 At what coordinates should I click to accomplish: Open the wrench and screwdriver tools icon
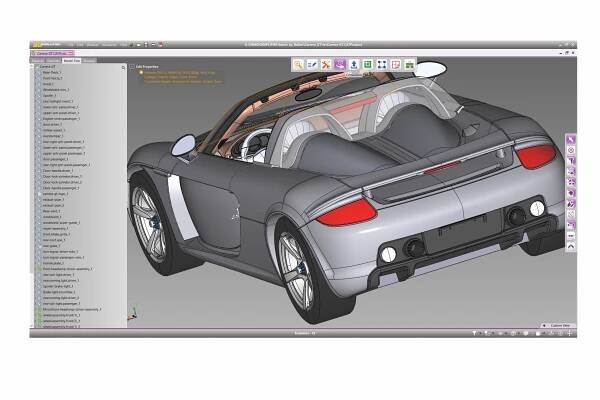tap(326, 65)
